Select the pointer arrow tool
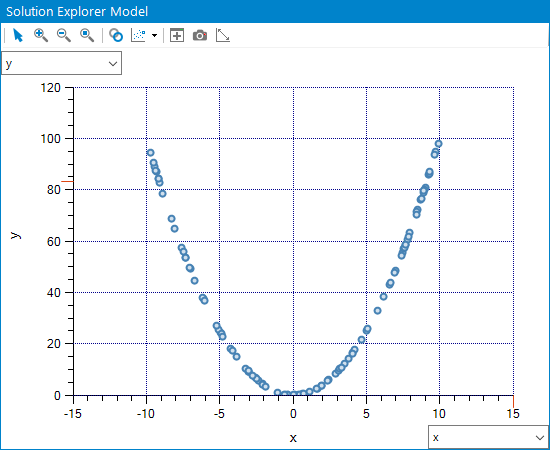Screen dimensions: 550x450 click(18, 35)
